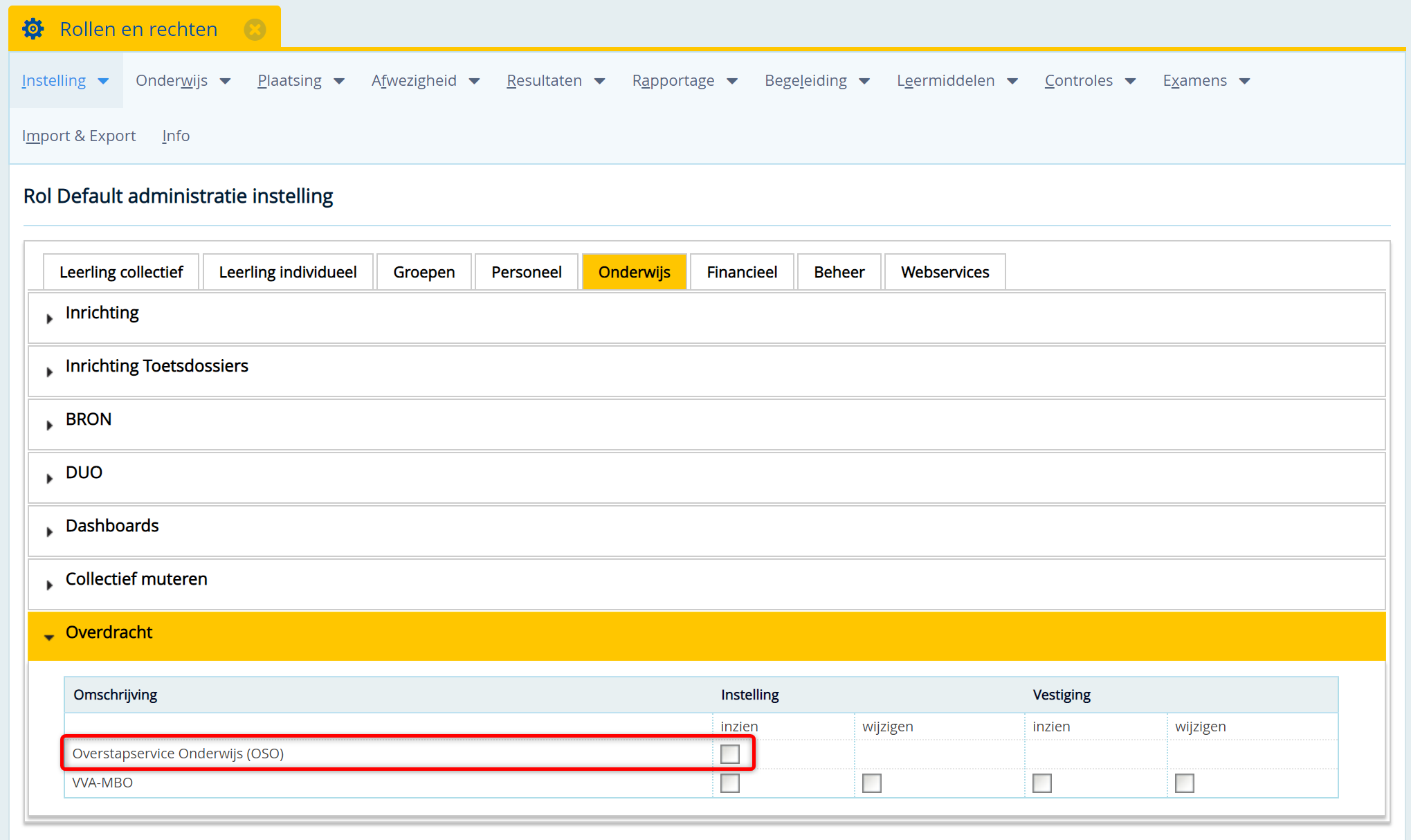Open the Controles menu dropdown
Viewport: 1411px width, 840px height.
pos(1090,80)
